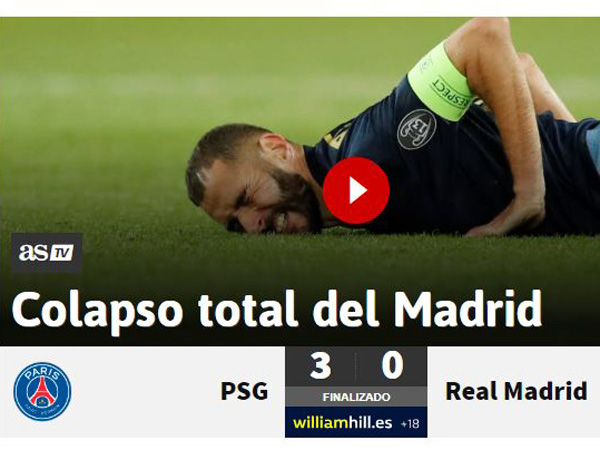Click the FINALIZADO match status label

[356, 397]
